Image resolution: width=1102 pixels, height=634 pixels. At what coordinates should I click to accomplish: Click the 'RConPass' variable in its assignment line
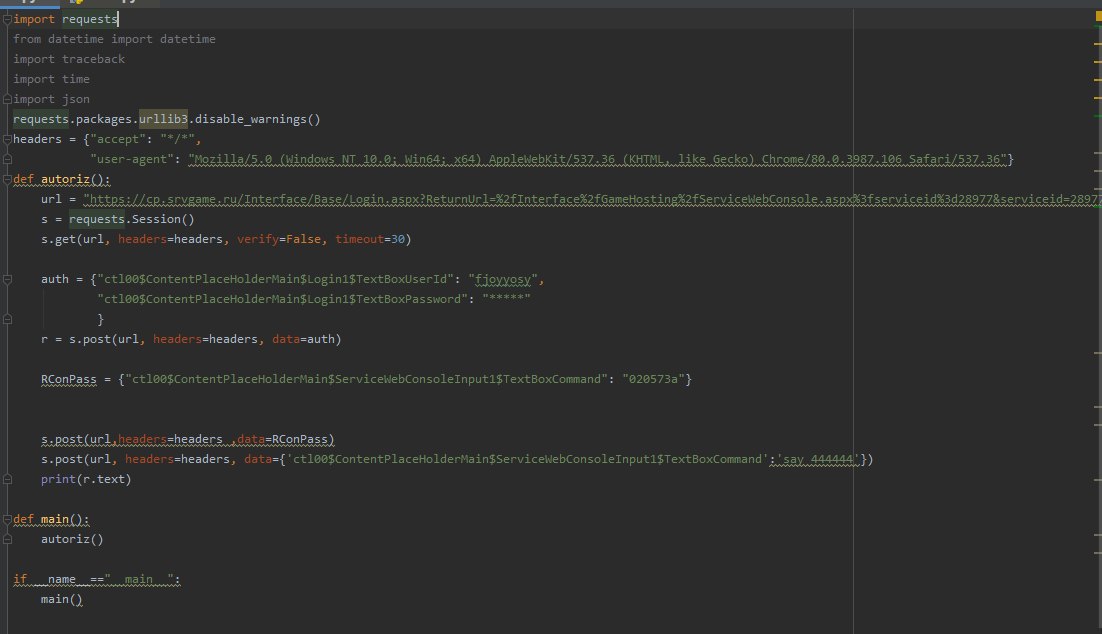tap(68, 380)
